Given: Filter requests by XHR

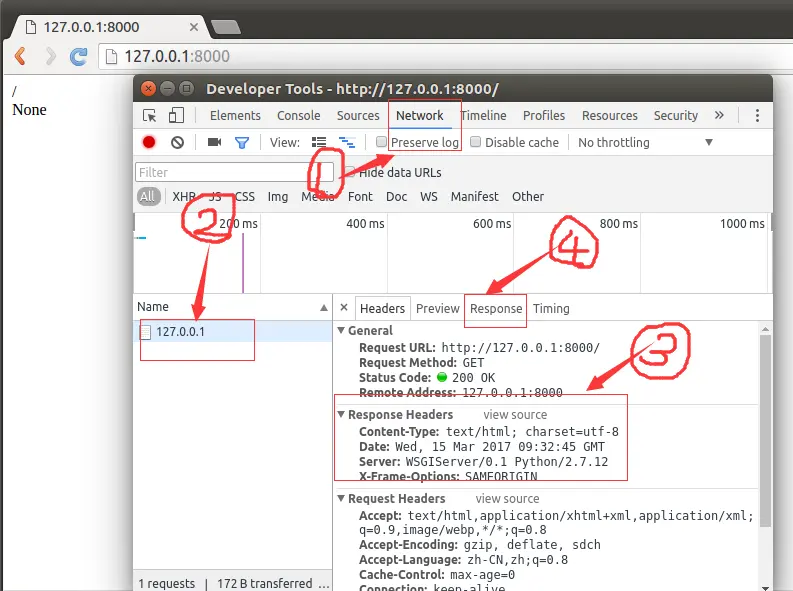Looking at the screenshot, I should (184, 197).
